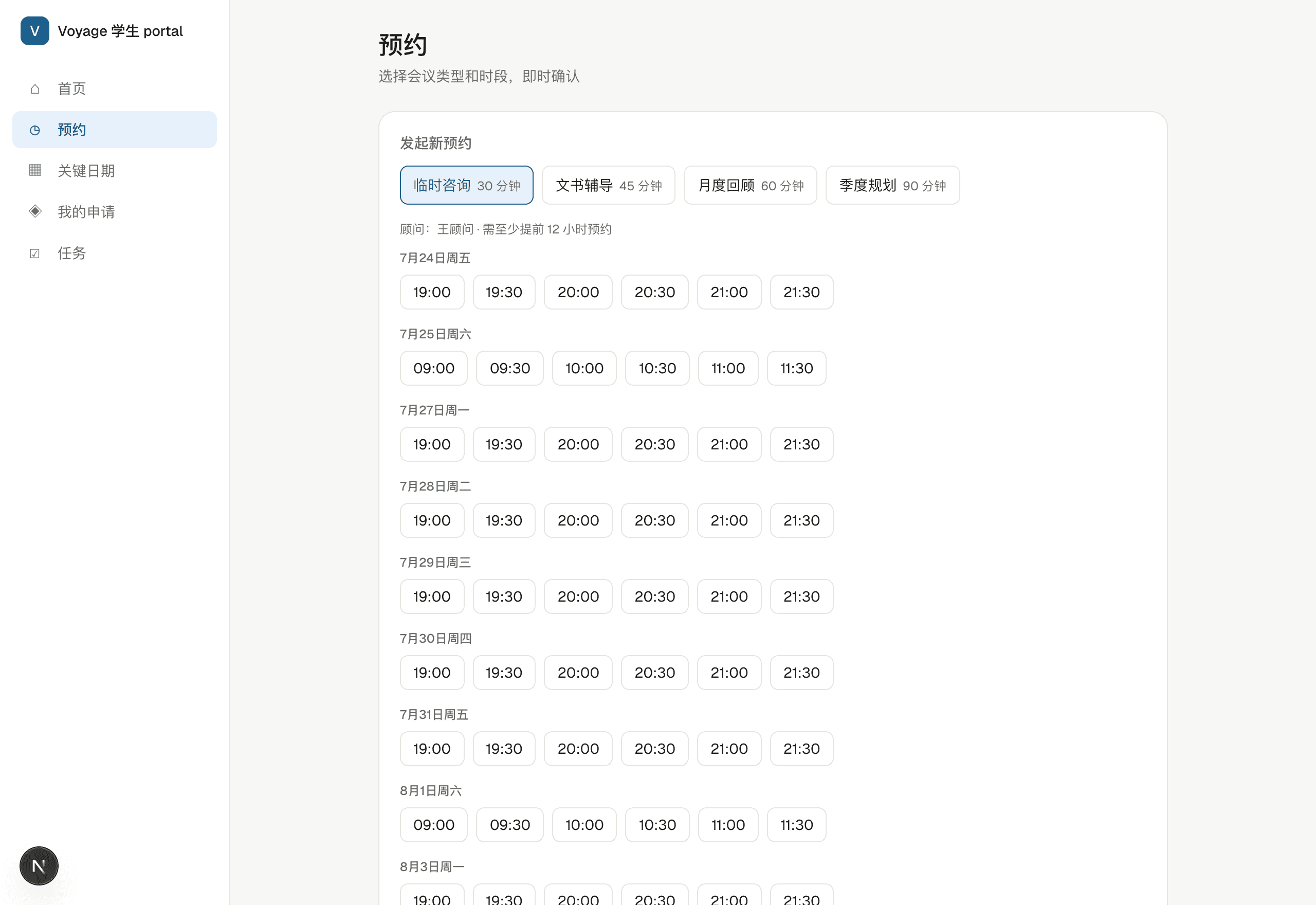Select 预约 in the sidebar
Image resolution: width=1316 pixels, height=905 pixels.
(115, 130)
